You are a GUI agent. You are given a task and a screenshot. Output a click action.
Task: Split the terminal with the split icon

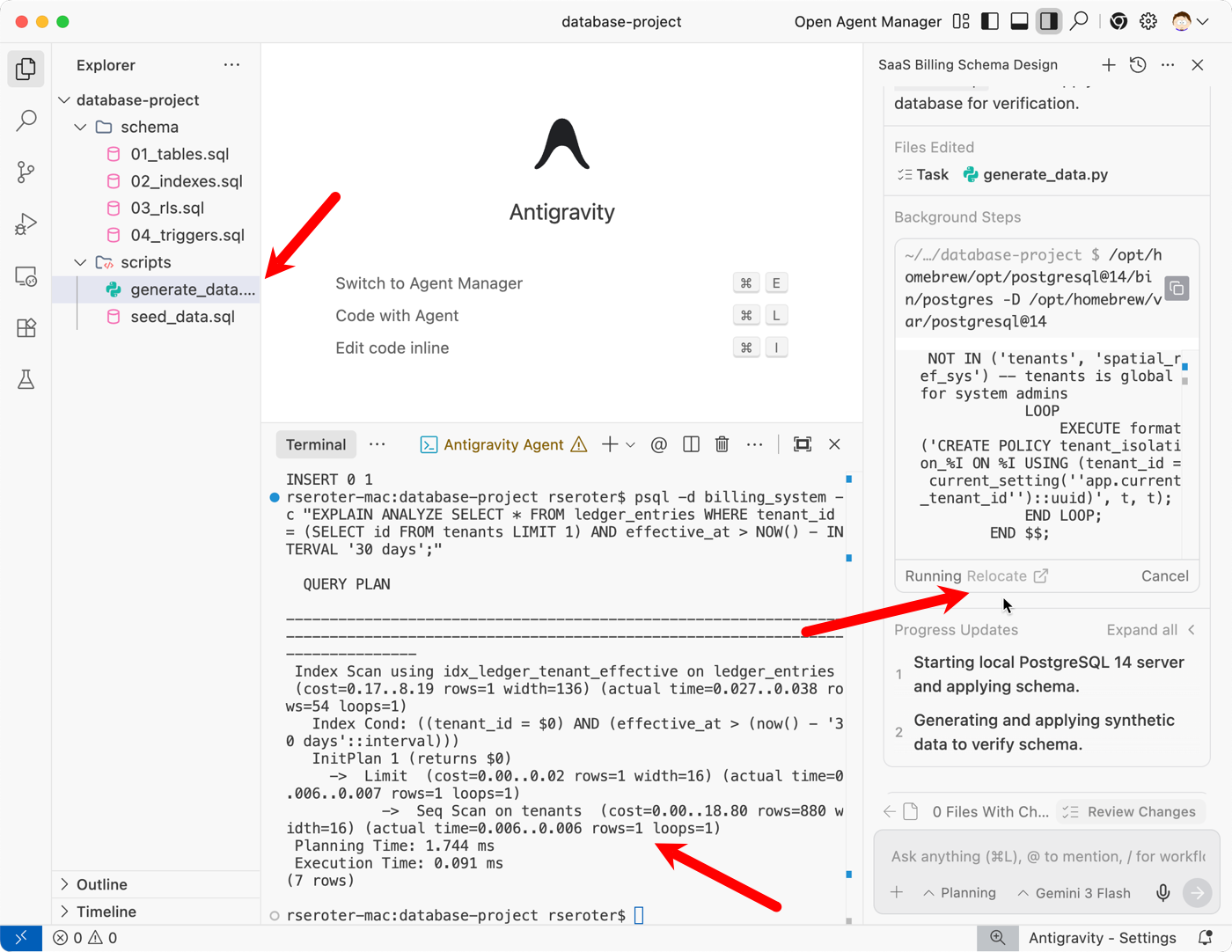coord(691,444)
